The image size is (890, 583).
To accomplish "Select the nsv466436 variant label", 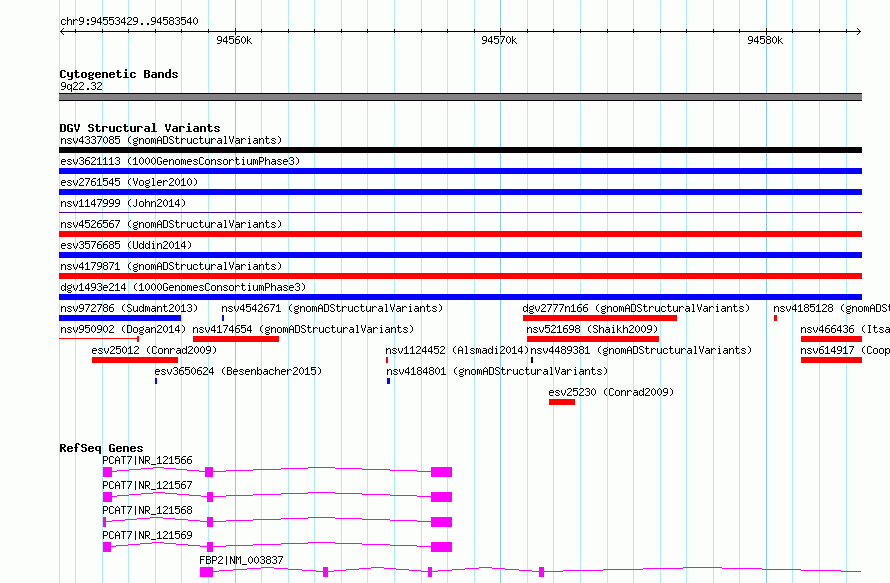I will [845, 329].
